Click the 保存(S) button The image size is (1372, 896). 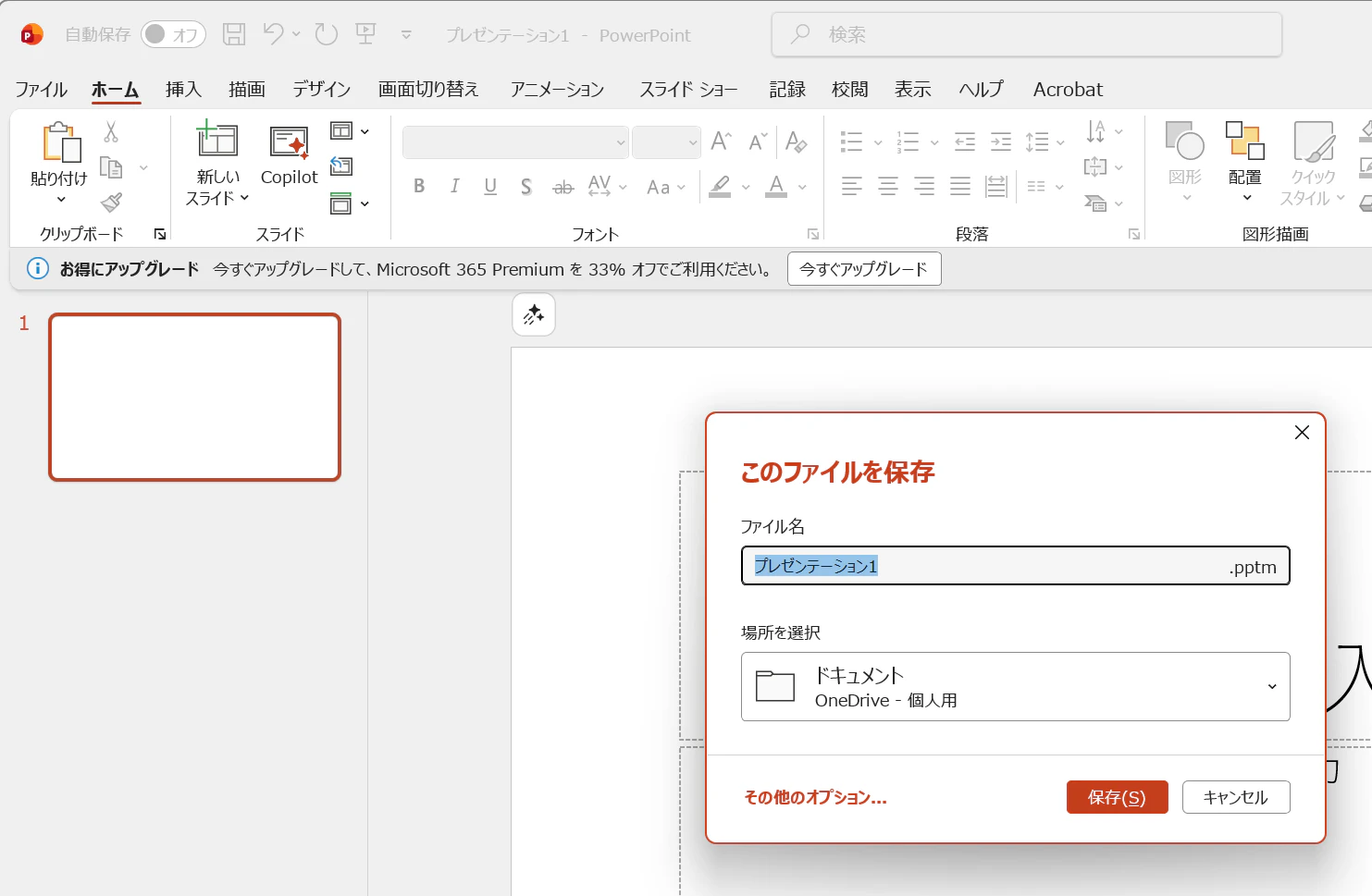click(1117, 797)
